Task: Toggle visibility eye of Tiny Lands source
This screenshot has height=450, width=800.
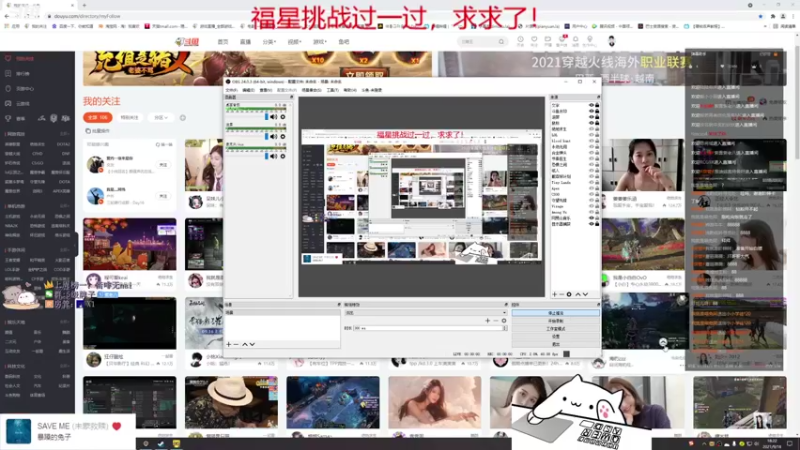Action: pyautogui.click(x=591, y=182)
